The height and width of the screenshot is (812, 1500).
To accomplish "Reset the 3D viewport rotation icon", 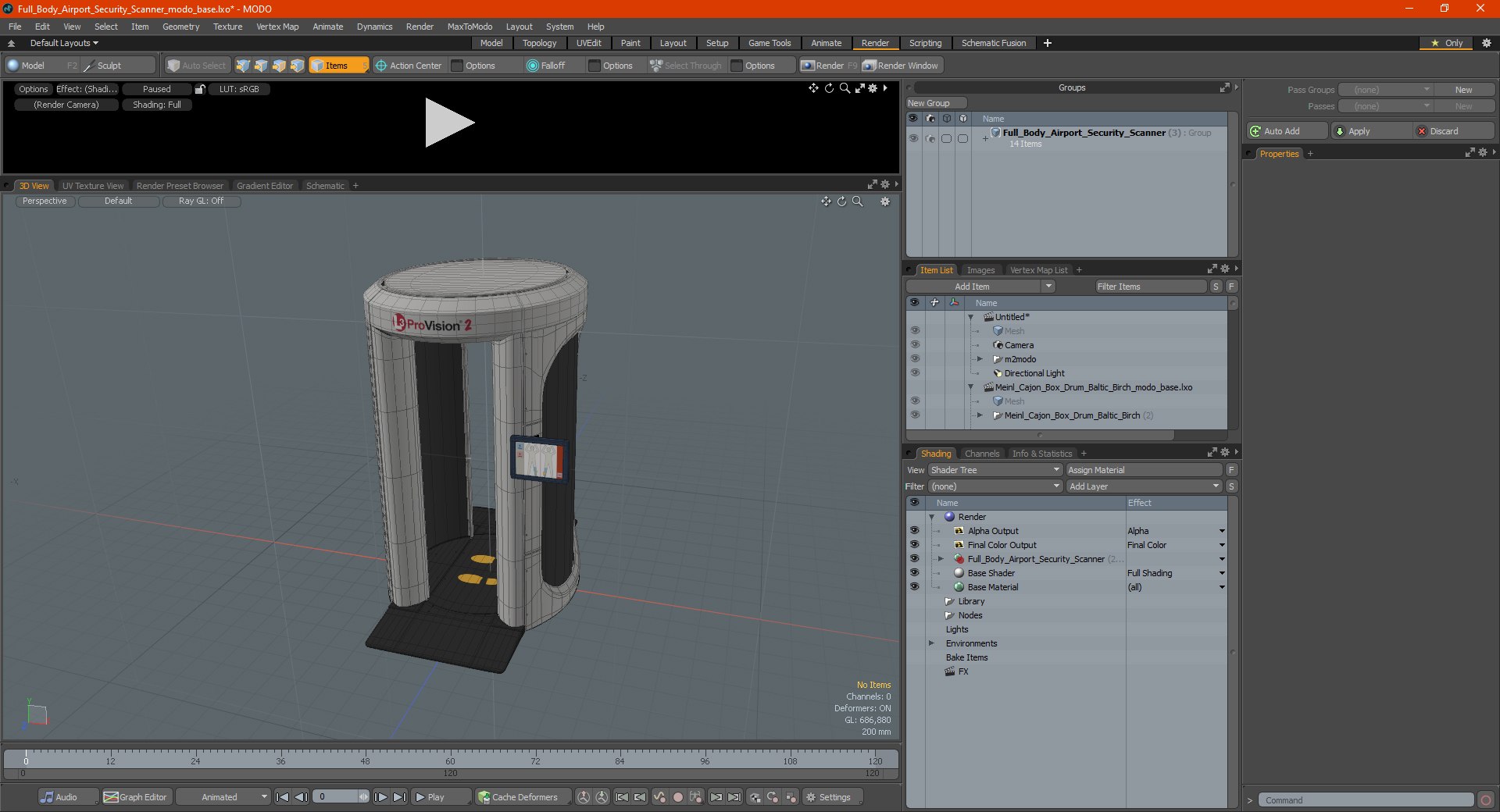I will click(841, 201).
